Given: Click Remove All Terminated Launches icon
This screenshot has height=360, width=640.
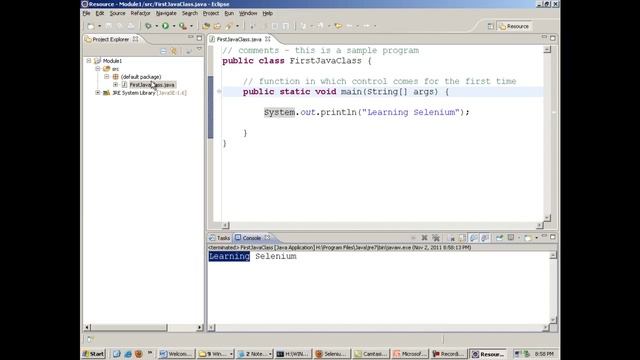Looking at the screenshot, I should click(x=436, y=238).
